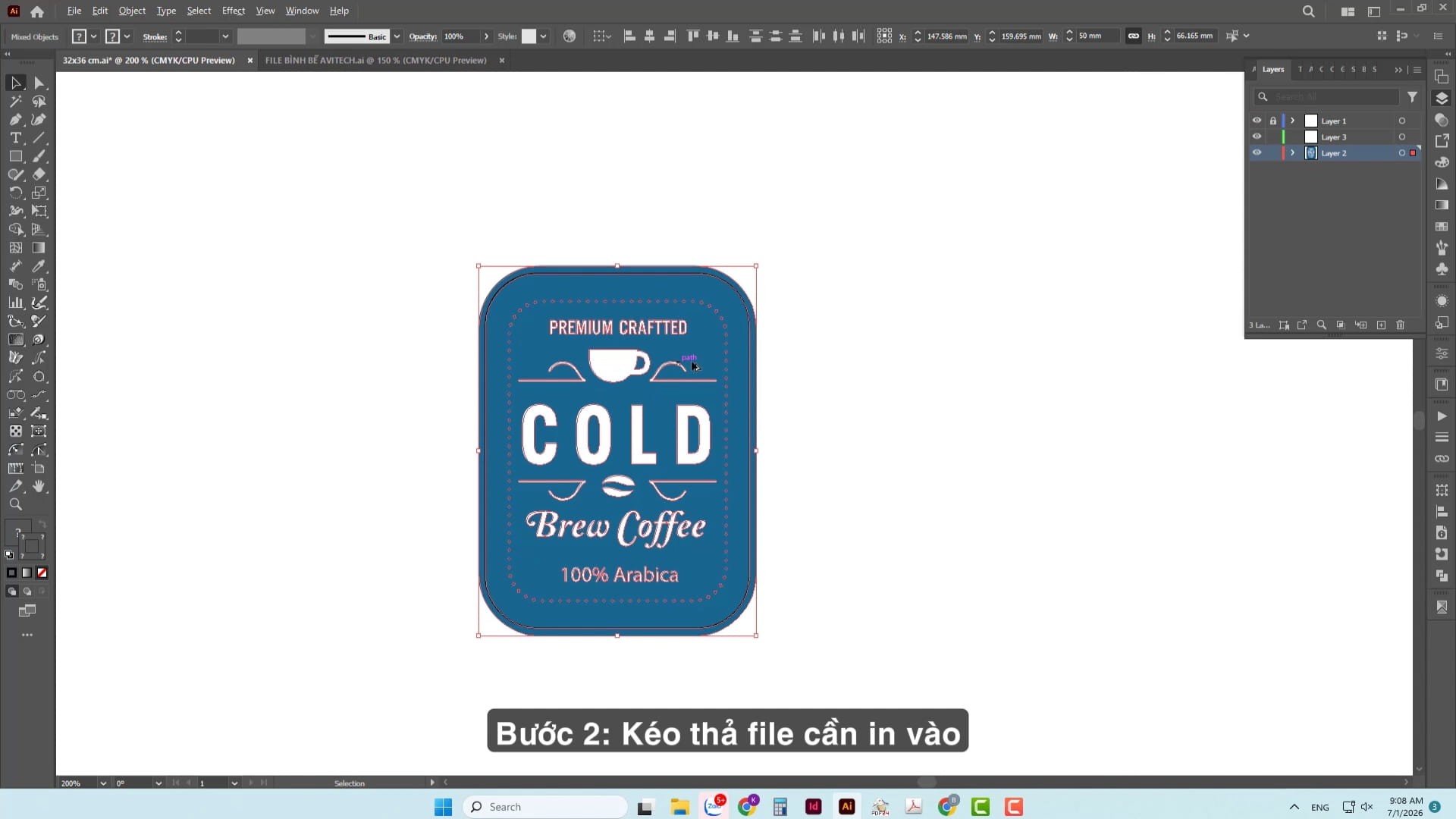Pick the Magic Wand tool
This screenshot has height=819, width=1456.
15,101
